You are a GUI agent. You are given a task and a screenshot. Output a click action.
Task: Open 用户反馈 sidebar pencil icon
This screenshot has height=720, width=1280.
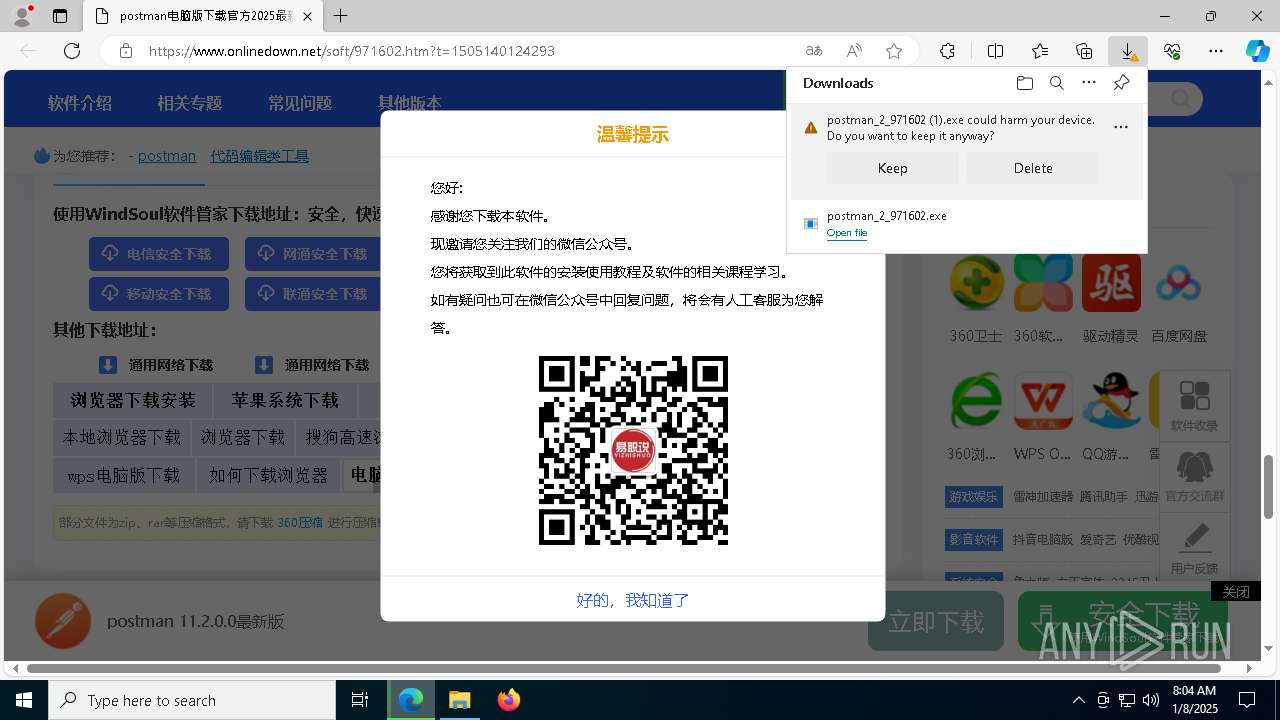point(1195,546)
